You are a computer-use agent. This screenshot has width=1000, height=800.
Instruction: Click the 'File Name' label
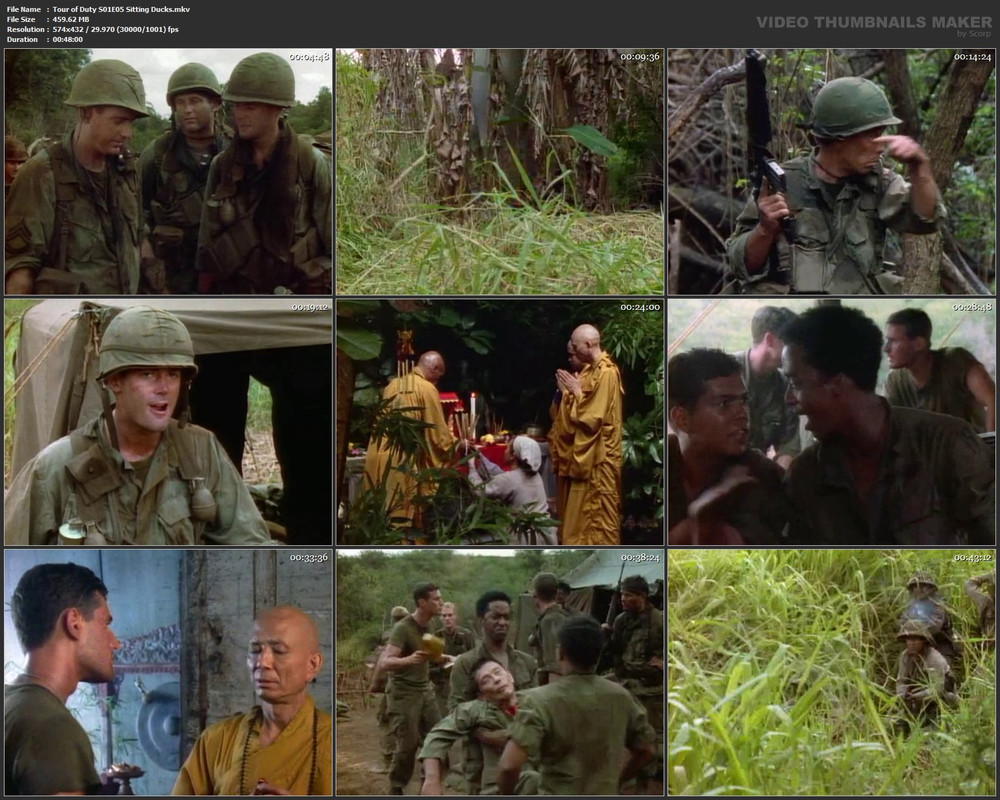(x=24, y=10)
